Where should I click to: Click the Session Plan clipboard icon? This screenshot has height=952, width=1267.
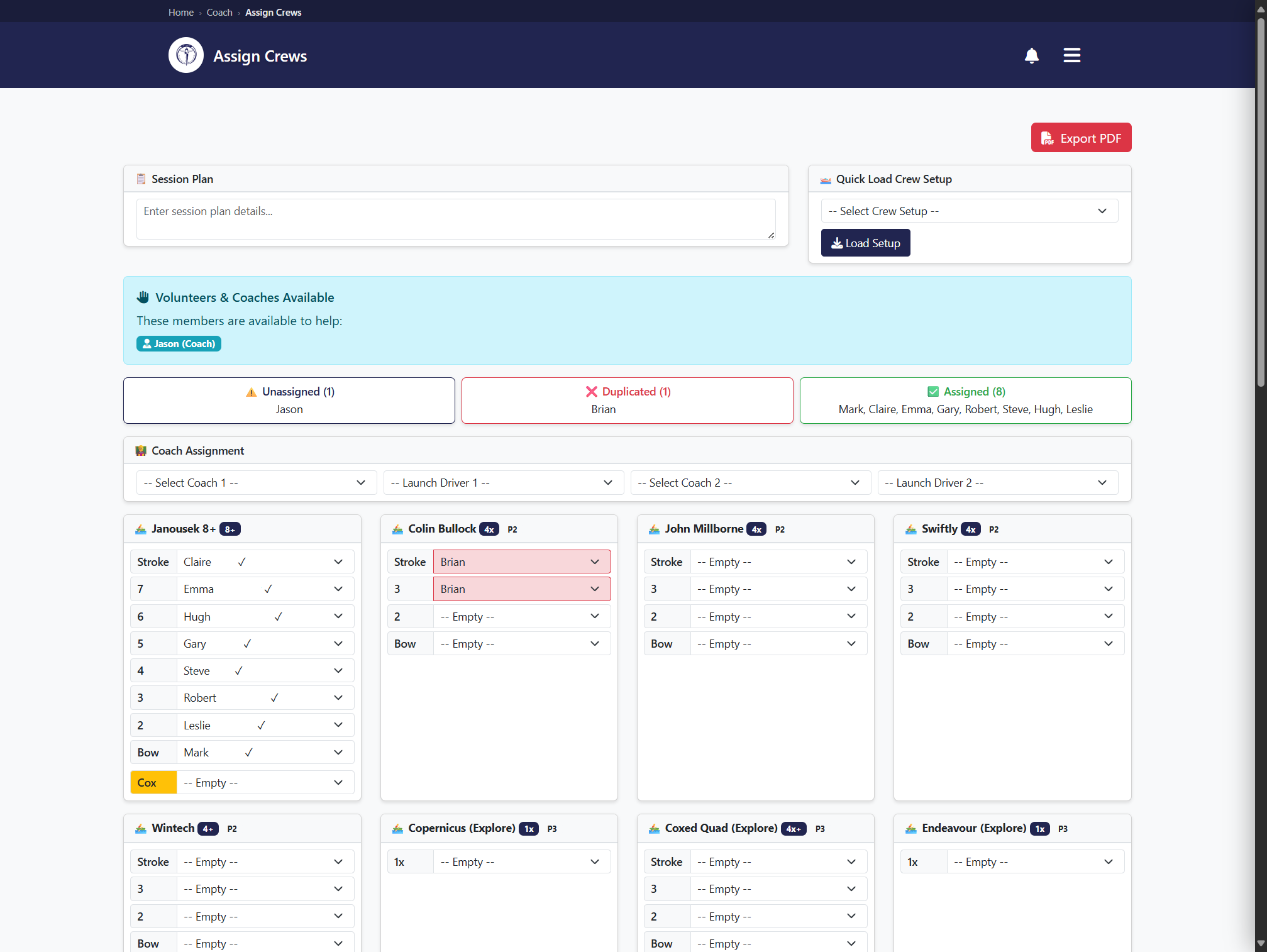click(141, 179)
